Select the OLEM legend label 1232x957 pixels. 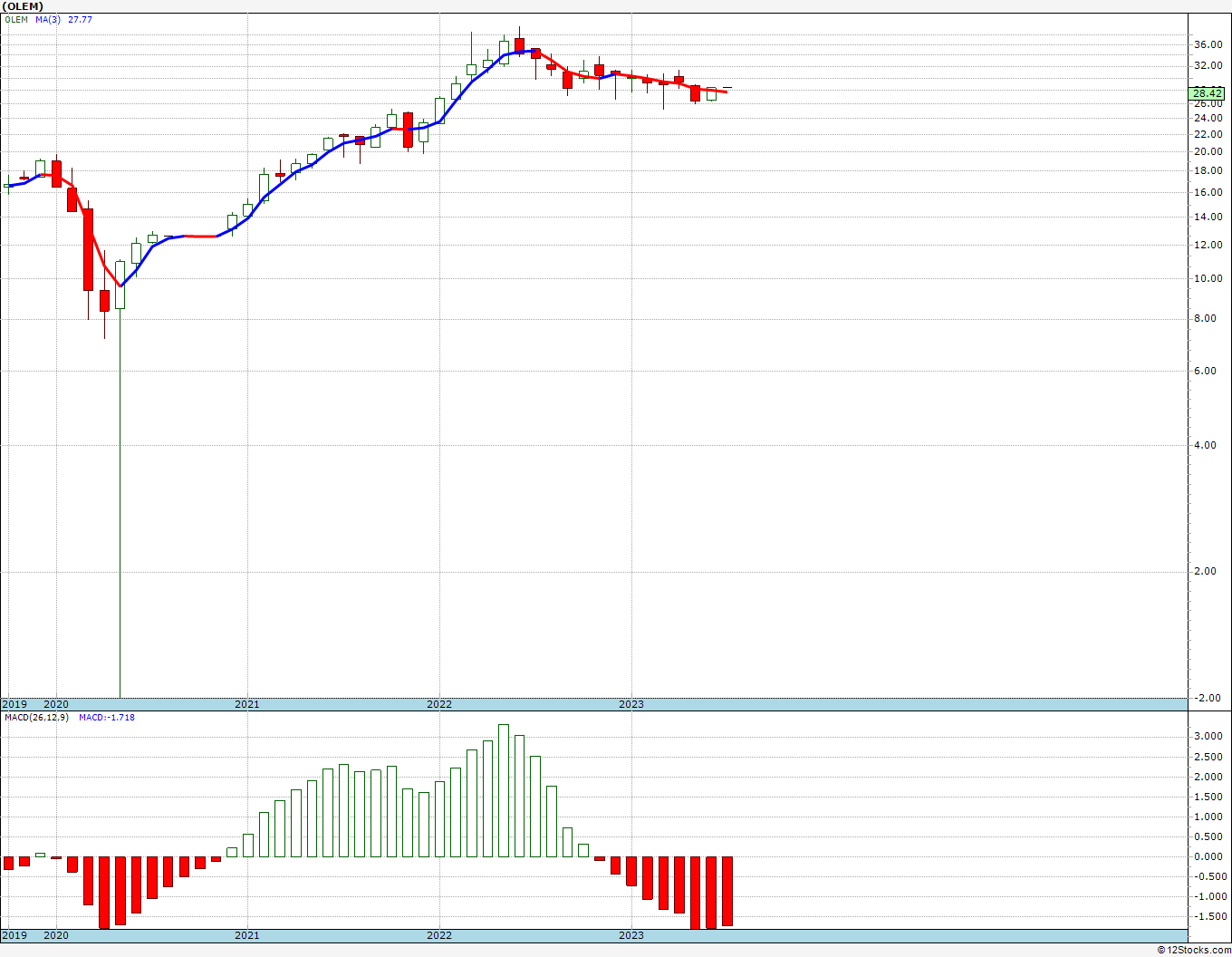pyautogui.click(x=16, y=19)
